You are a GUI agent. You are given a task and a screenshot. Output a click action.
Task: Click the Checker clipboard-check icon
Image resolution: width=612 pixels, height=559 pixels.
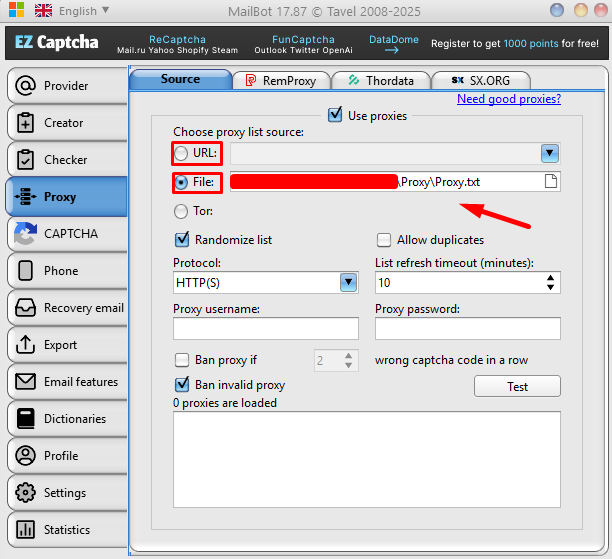(x=25, y=159)
